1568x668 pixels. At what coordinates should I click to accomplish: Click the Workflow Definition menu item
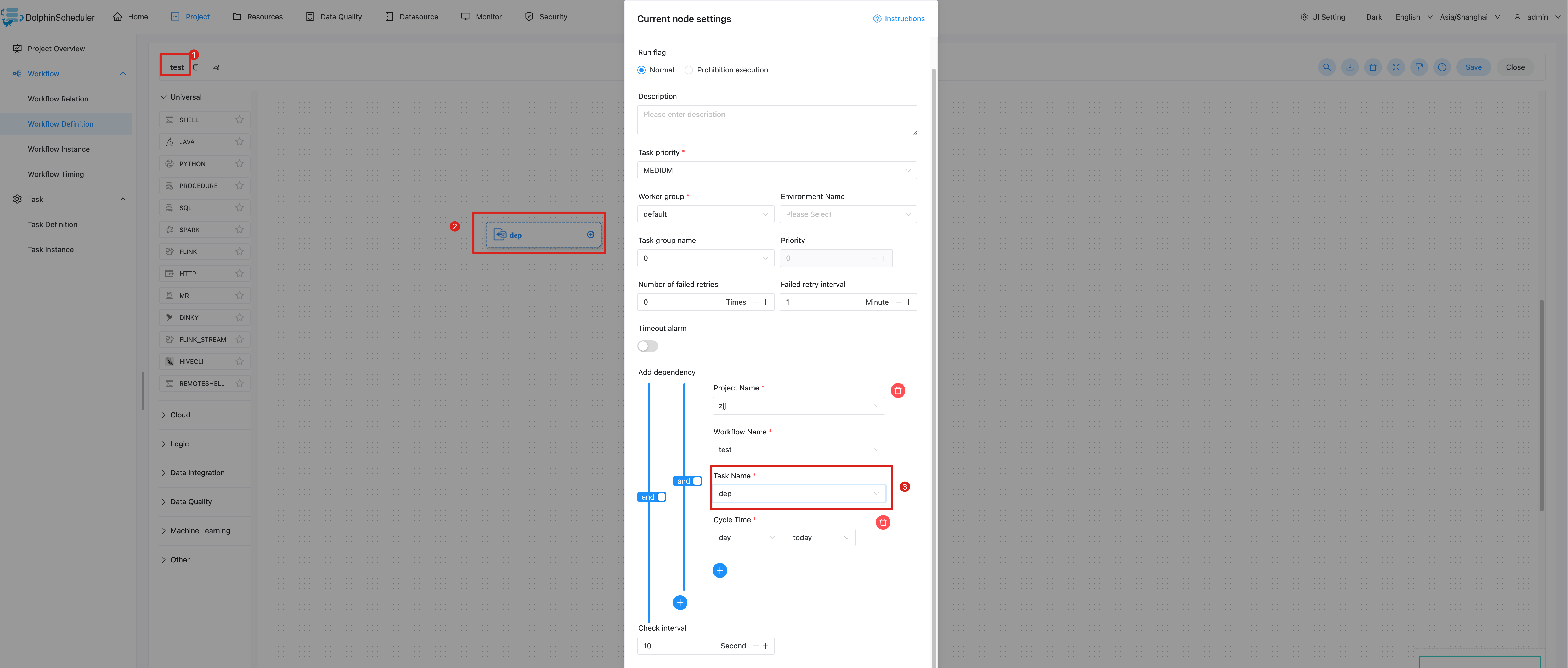[x=60, y=124]
